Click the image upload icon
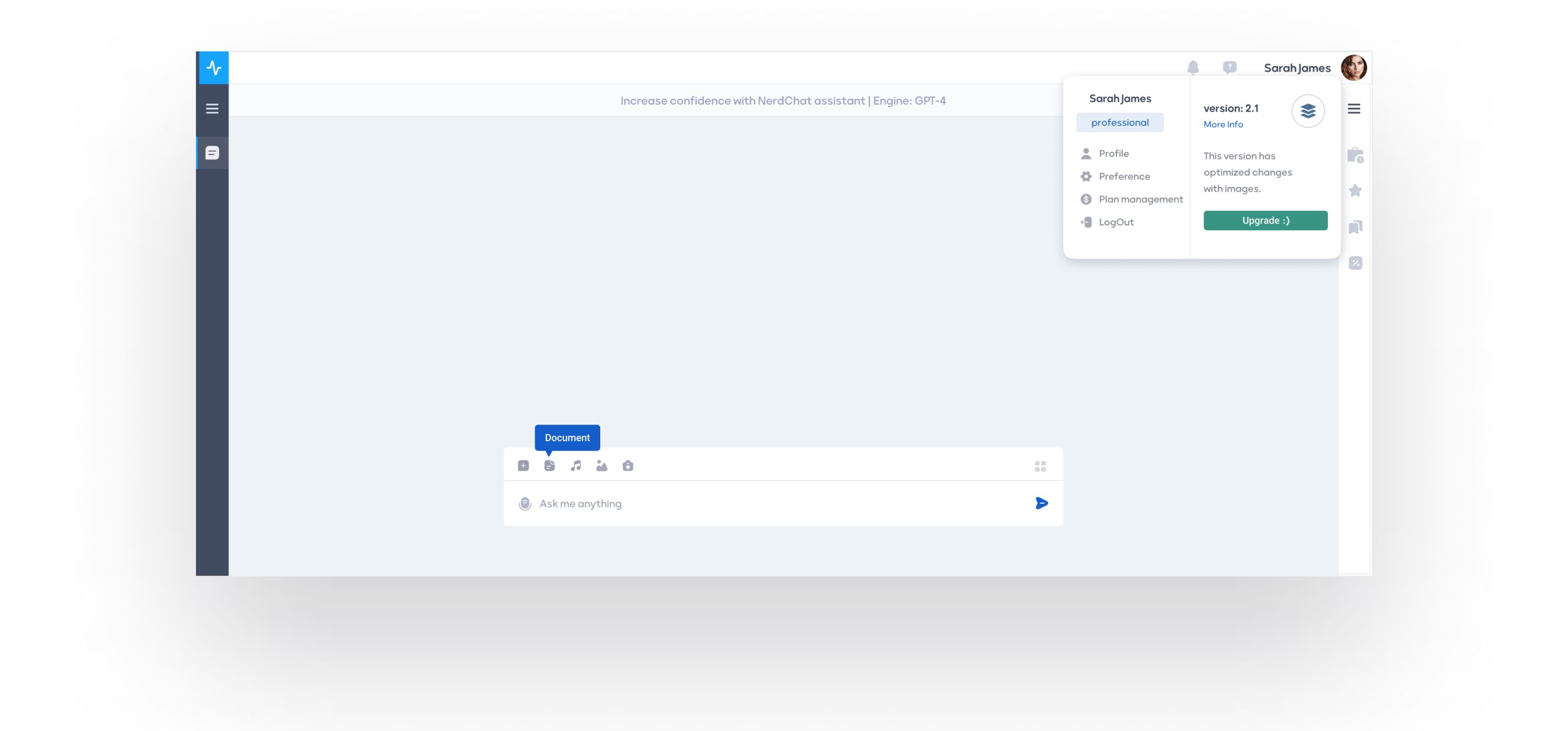This screenshot has width=1568, height=731. (x=601, y=466)
